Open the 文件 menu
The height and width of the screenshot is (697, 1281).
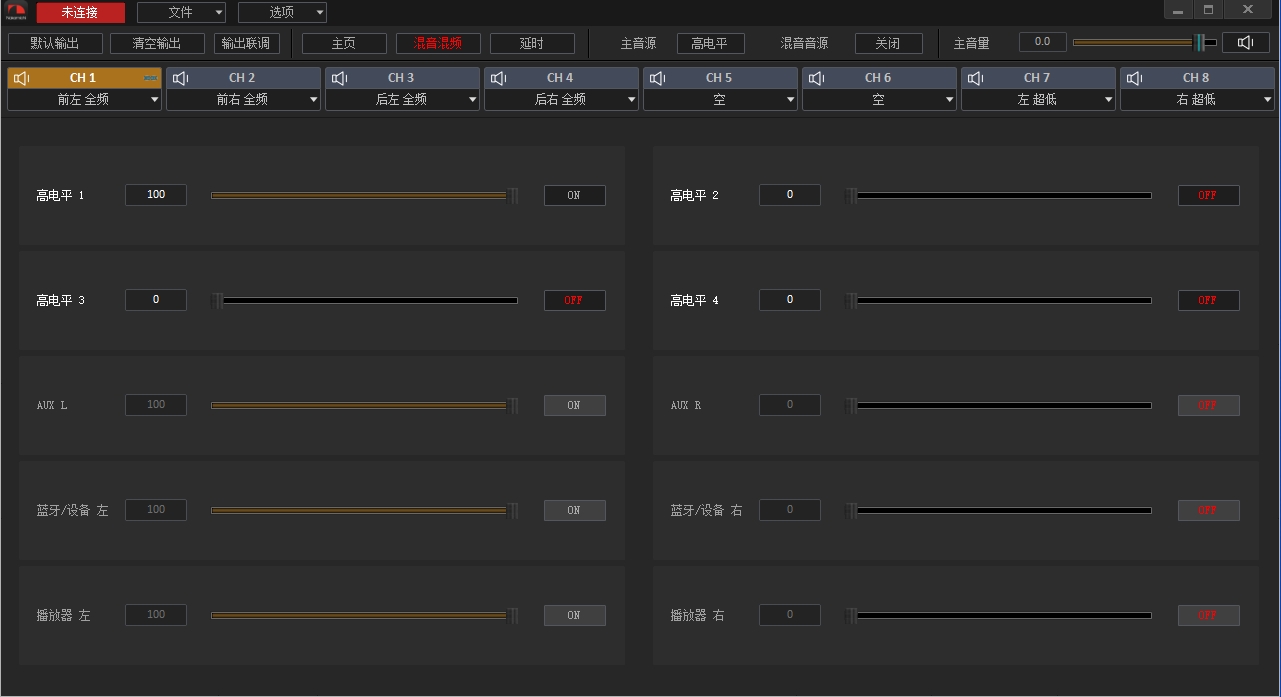181,13
